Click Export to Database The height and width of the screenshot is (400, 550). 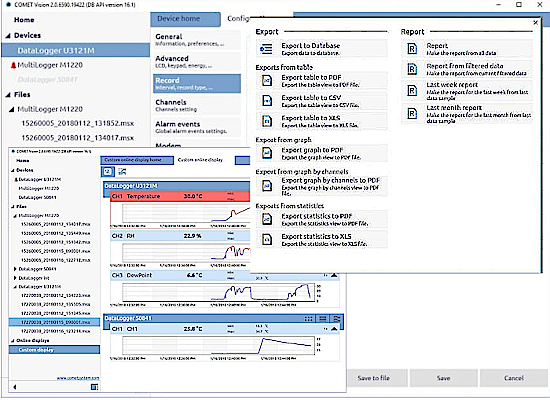tap(322, 49)
